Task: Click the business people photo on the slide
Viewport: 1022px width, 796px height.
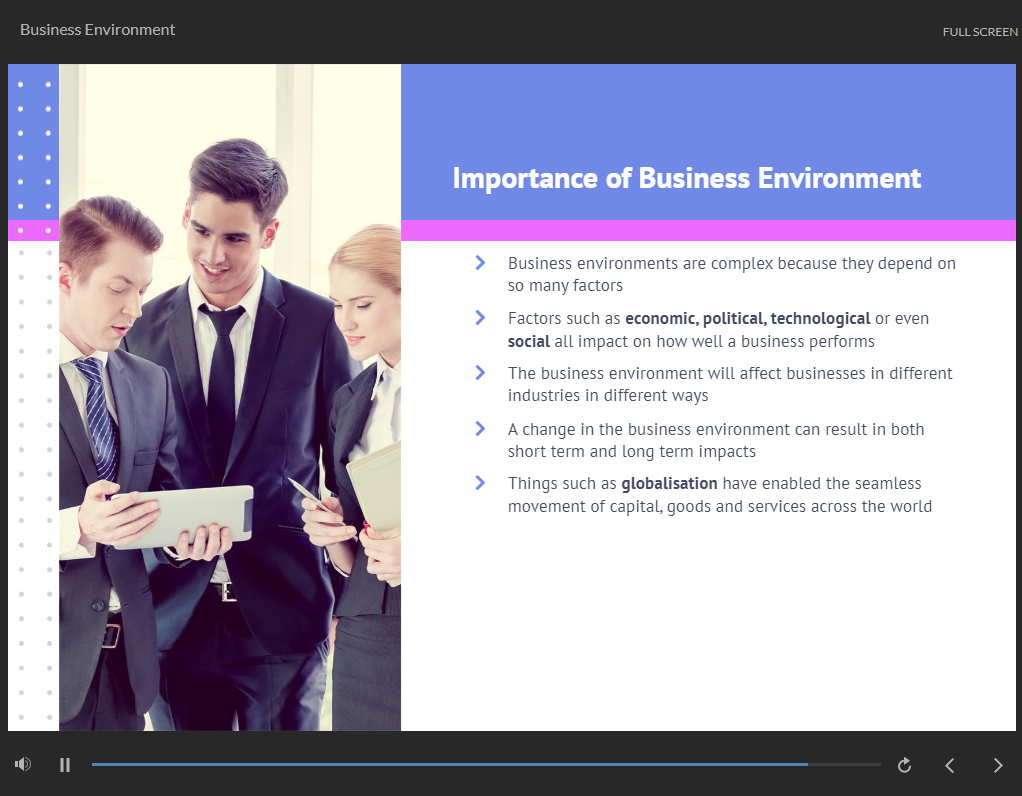Action: coord(229,397)
